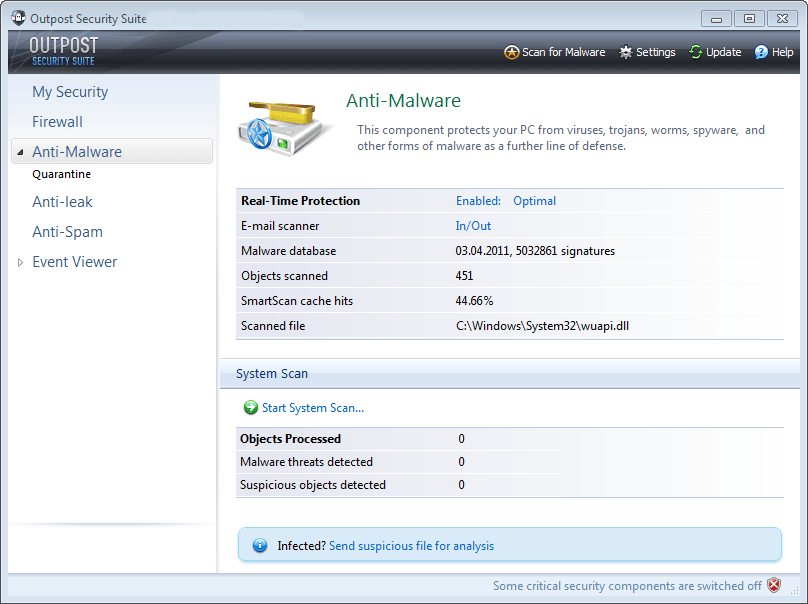Click the Help toolbar label
The height and width of the screenshot is (604, 808).
[x=782, y=52]
